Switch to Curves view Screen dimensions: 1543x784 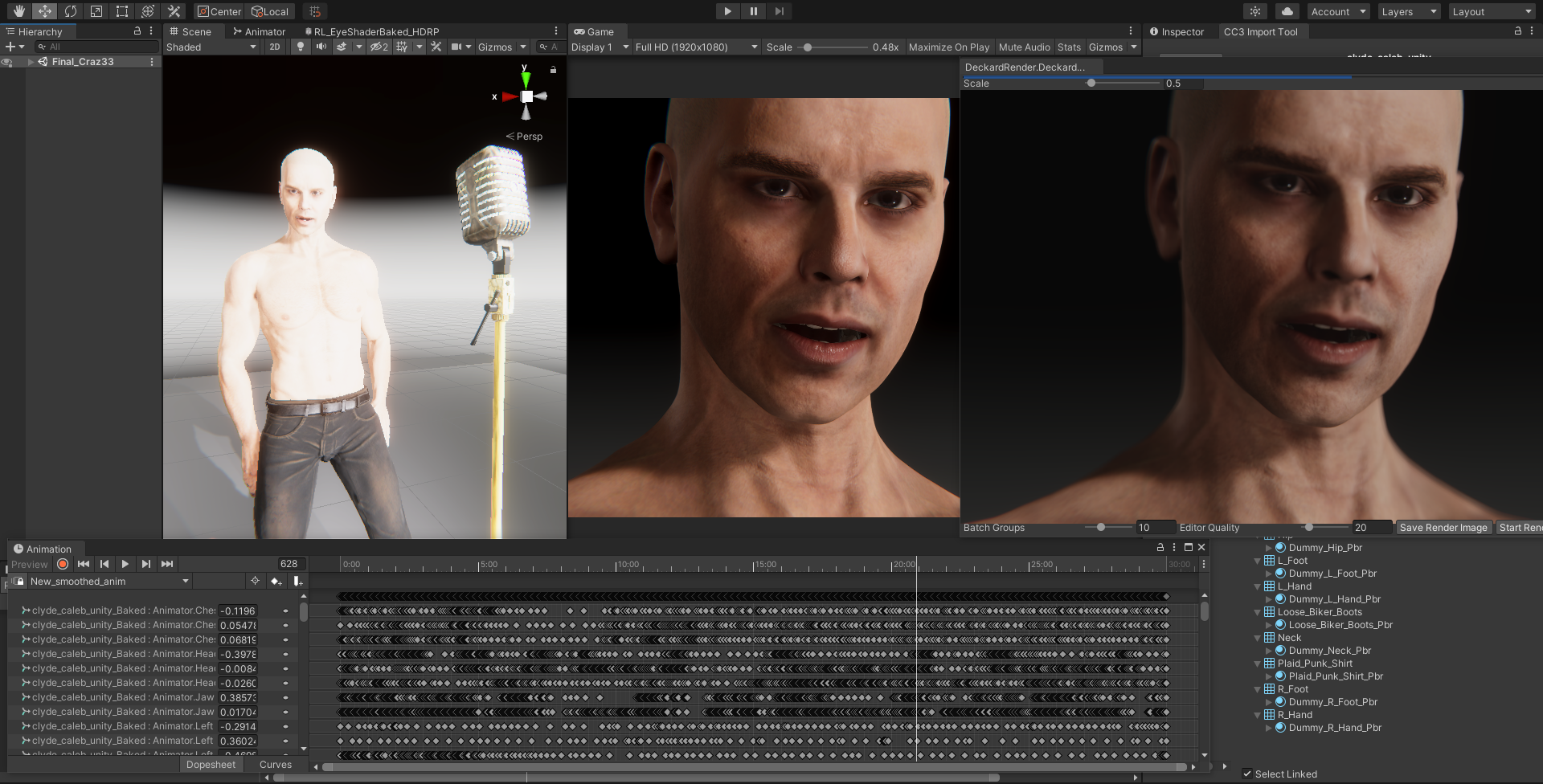276,764
